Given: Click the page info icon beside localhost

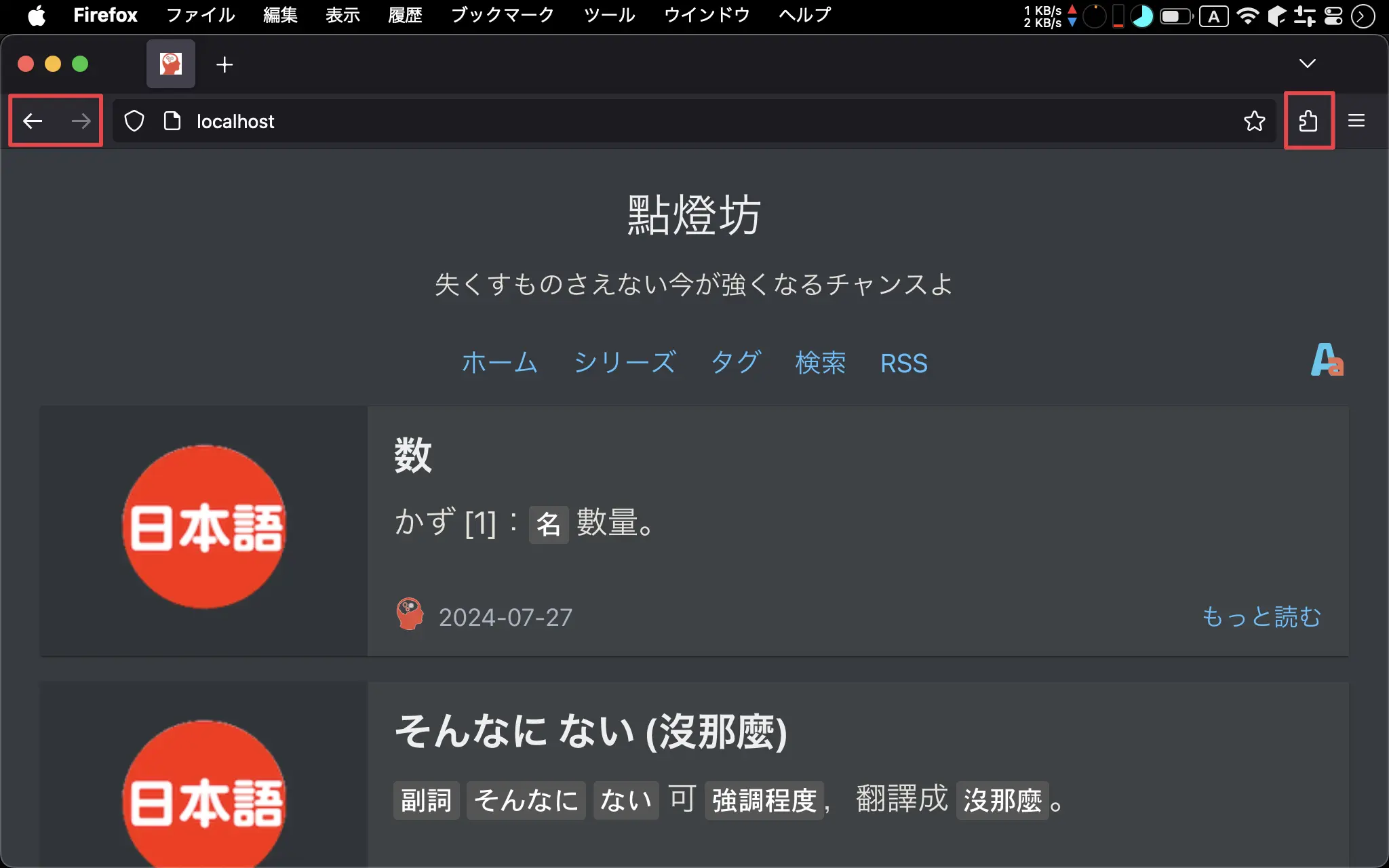Looking at the screenshot, I should pos(172,121).
